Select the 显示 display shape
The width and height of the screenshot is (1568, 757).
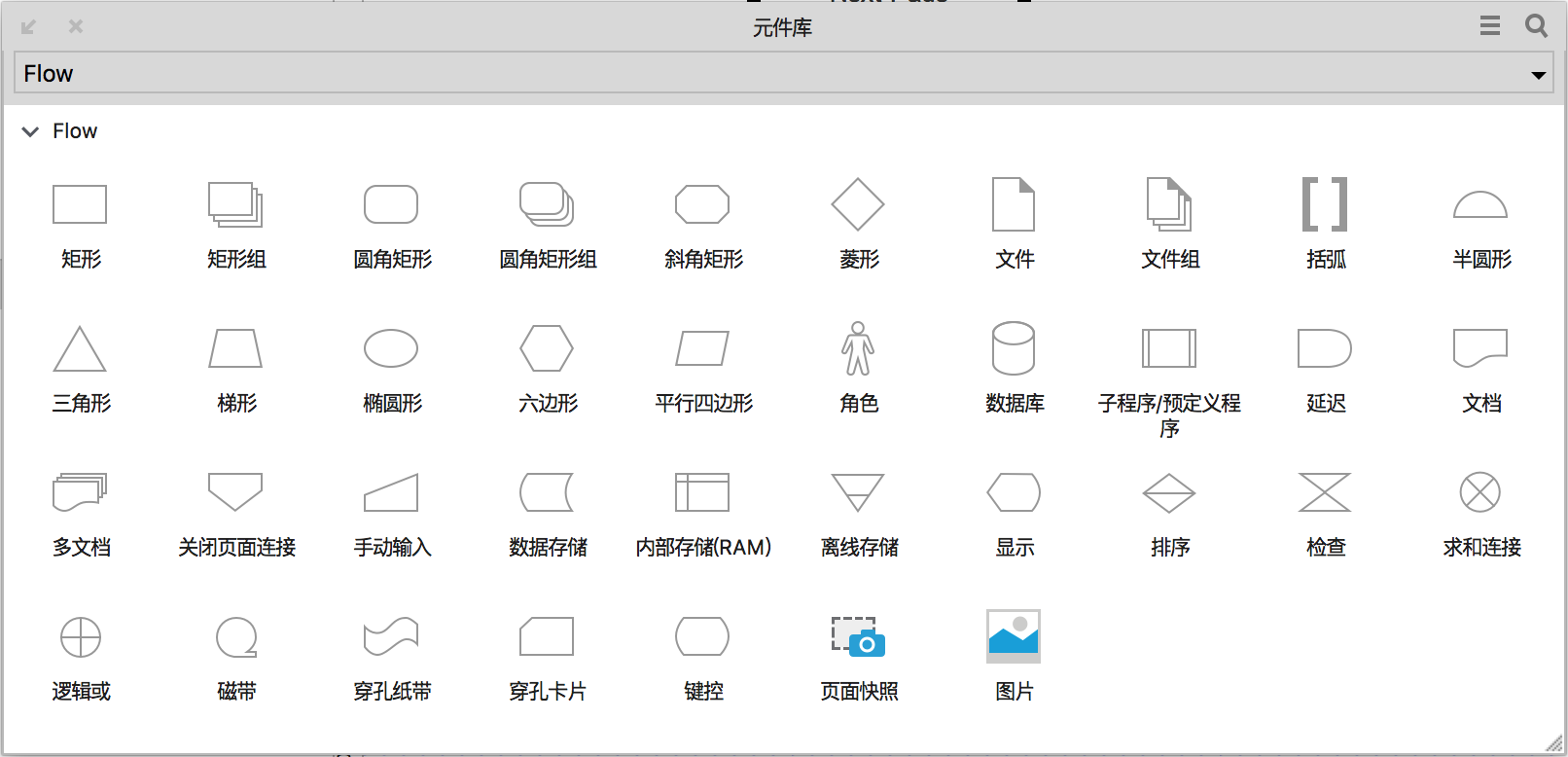(1014, 492)
